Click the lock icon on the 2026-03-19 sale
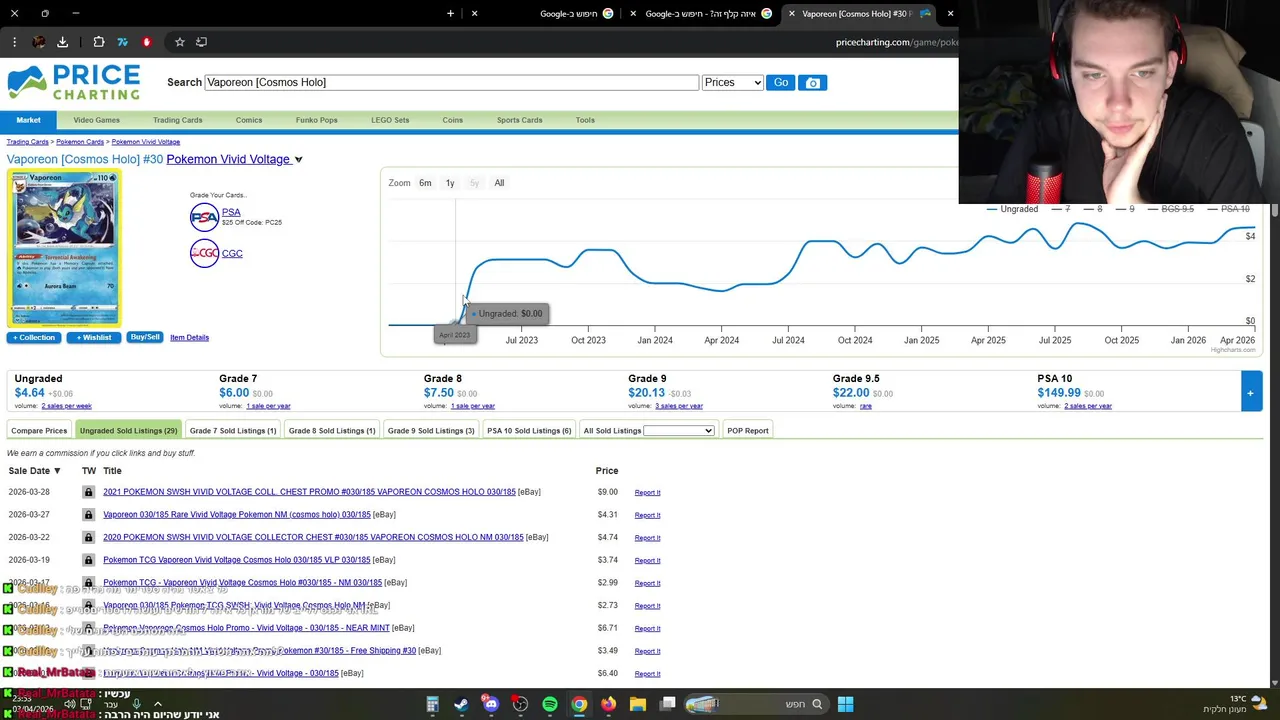1280x720 pixels. 88,560
